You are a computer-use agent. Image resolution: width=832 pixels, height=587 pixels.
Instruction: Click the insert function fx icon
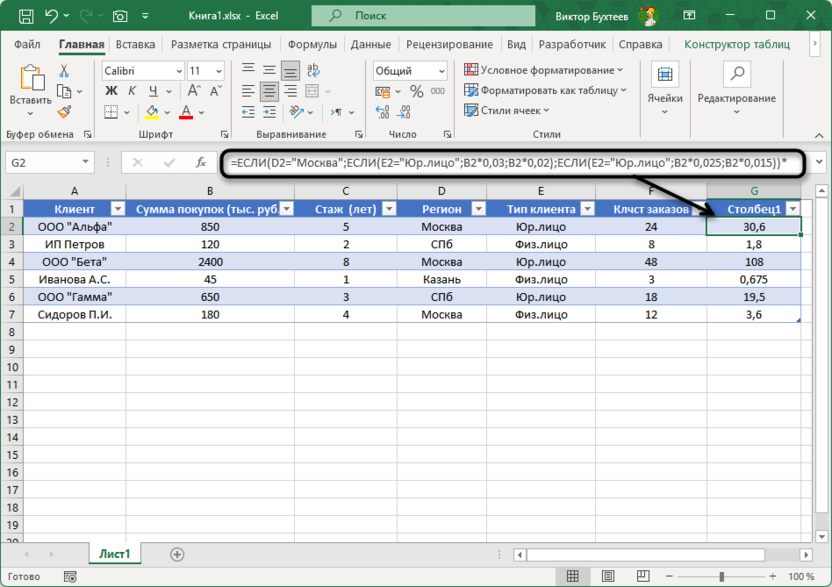(201, 162)
